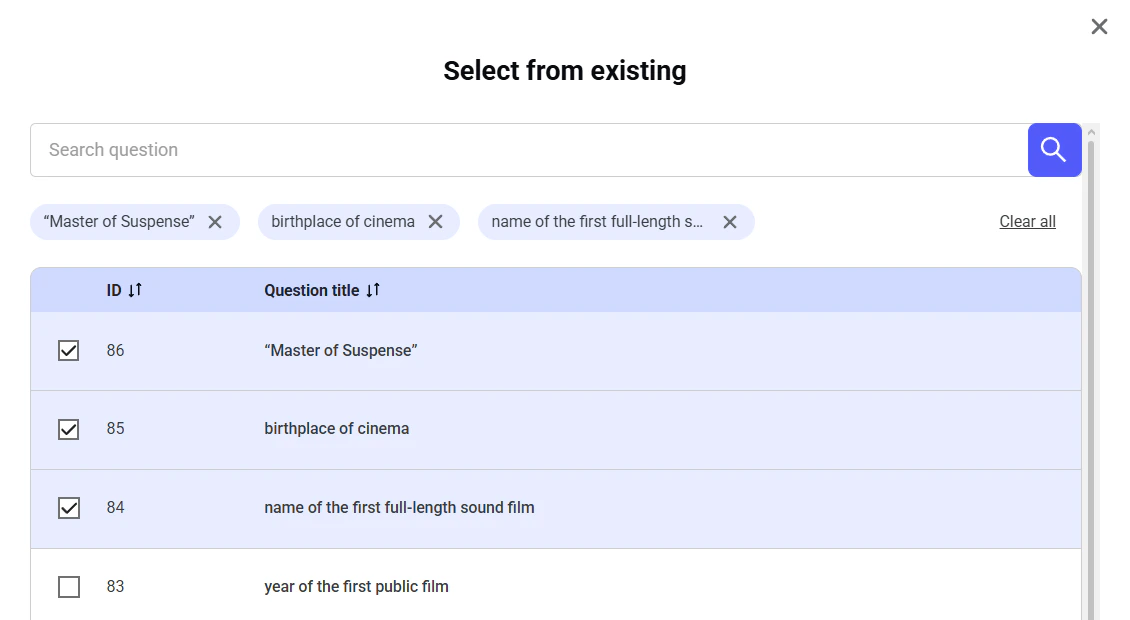Click the Question title header label
1130x620 pixels.
pyautogui.click(x=311, y=291)
